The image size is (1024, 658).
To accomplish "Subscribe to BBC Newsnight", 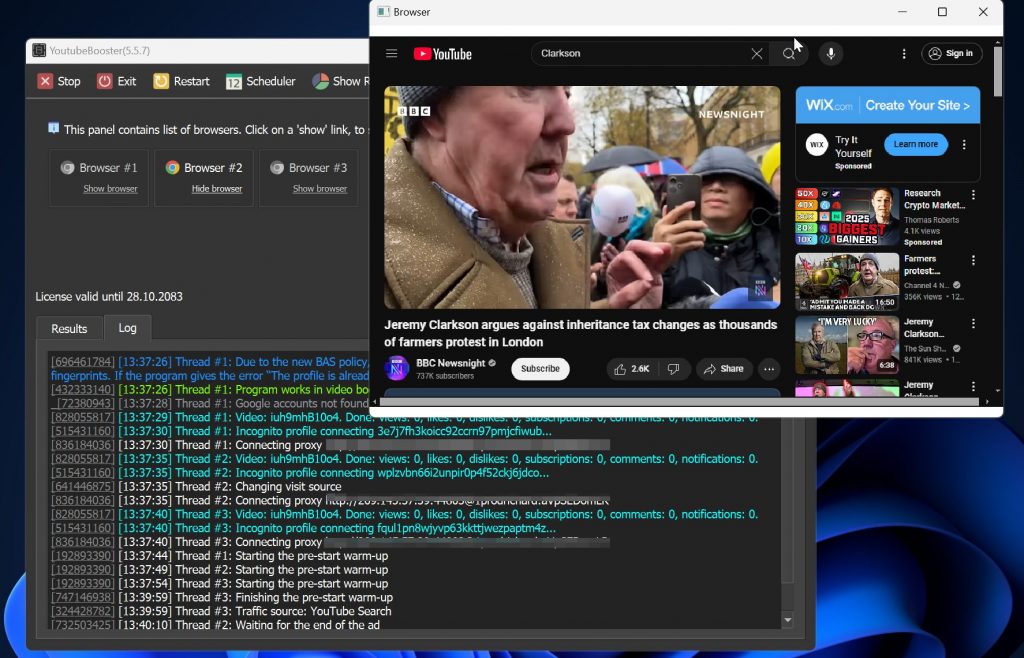I will click(540, 369).
